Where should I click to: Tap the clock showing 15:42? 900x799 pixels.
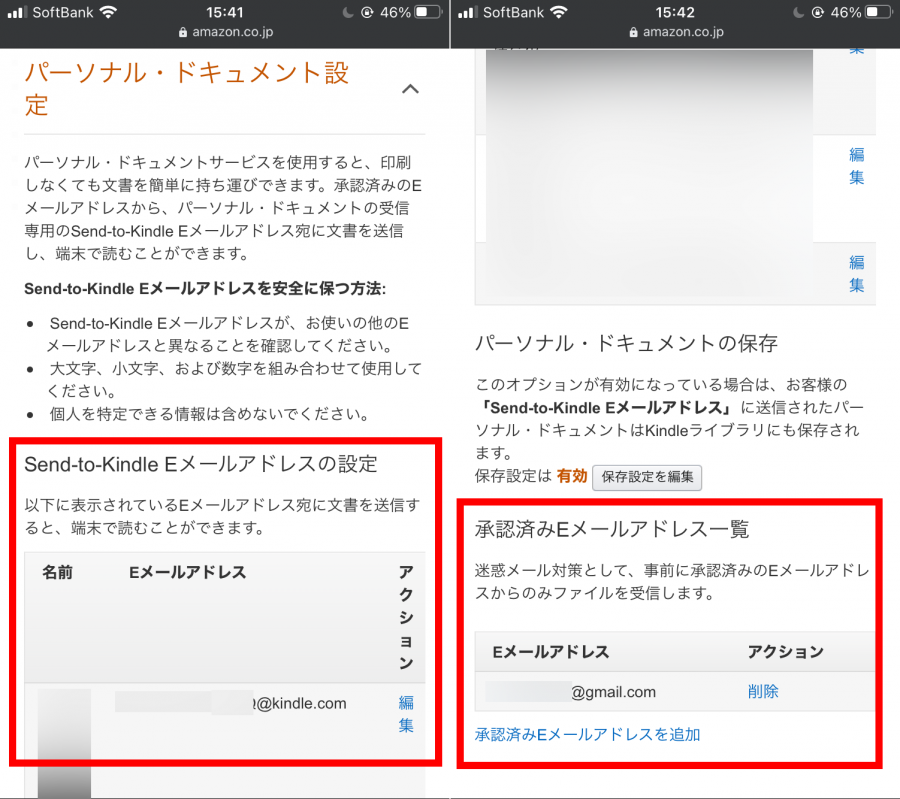click(674, 12)
